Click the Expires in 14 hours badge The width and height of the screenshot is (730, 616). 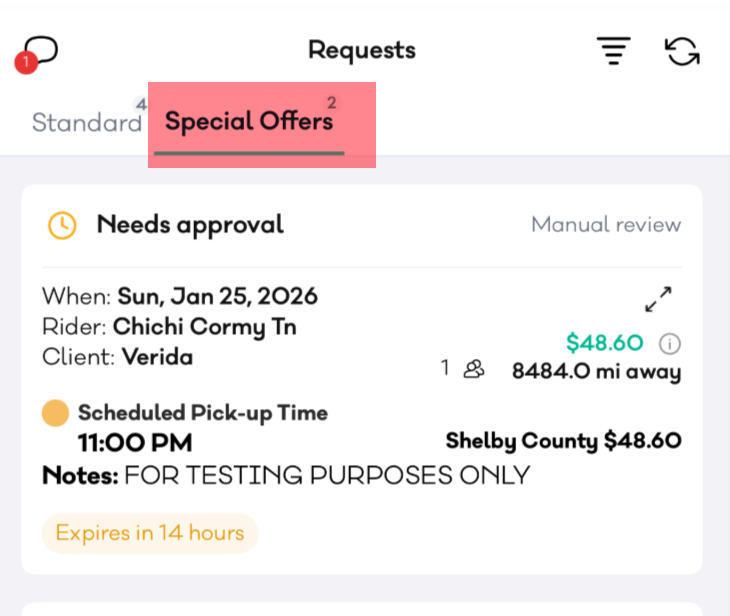pos(150,533)
